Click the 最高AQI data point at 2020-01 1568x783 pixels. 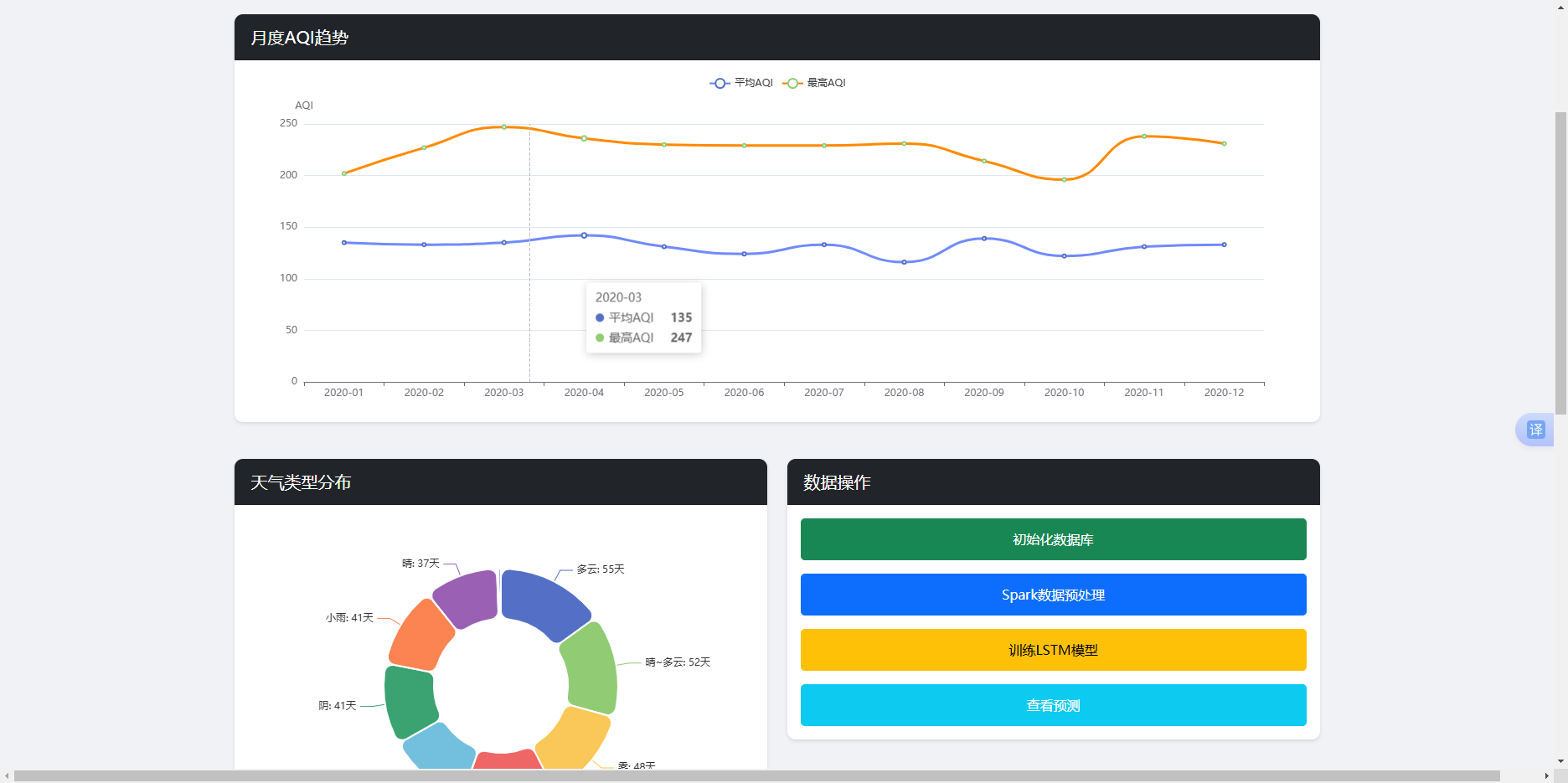[x=344, y=173]
